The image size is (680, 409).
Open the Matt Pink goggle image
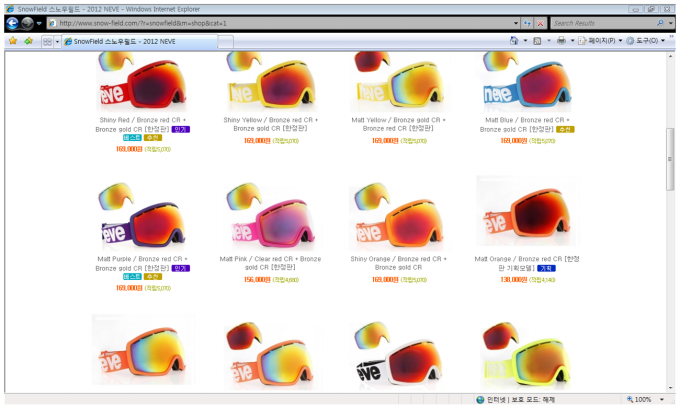tap(270, 216)
